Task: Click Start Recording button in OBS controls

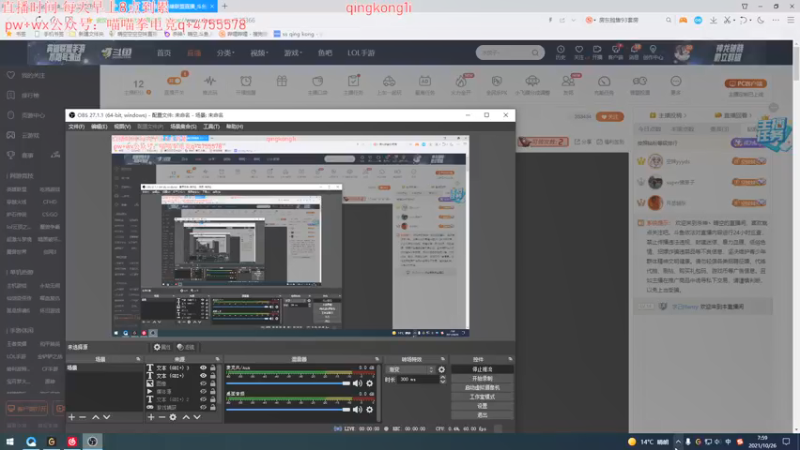Action: 482,379
